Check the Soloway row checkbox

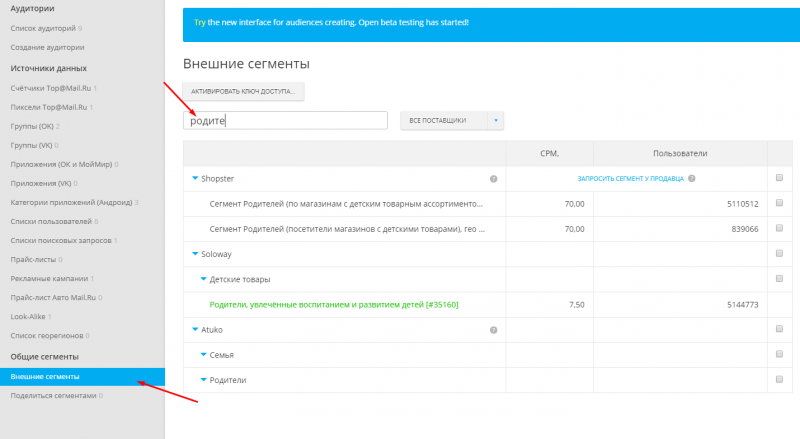779,253
